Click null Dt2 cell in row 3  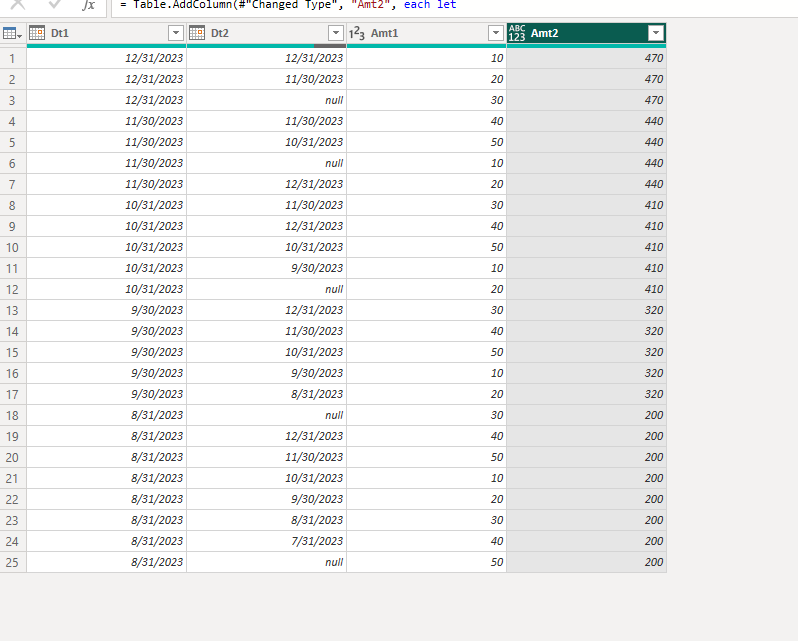[x=266, y=100]
